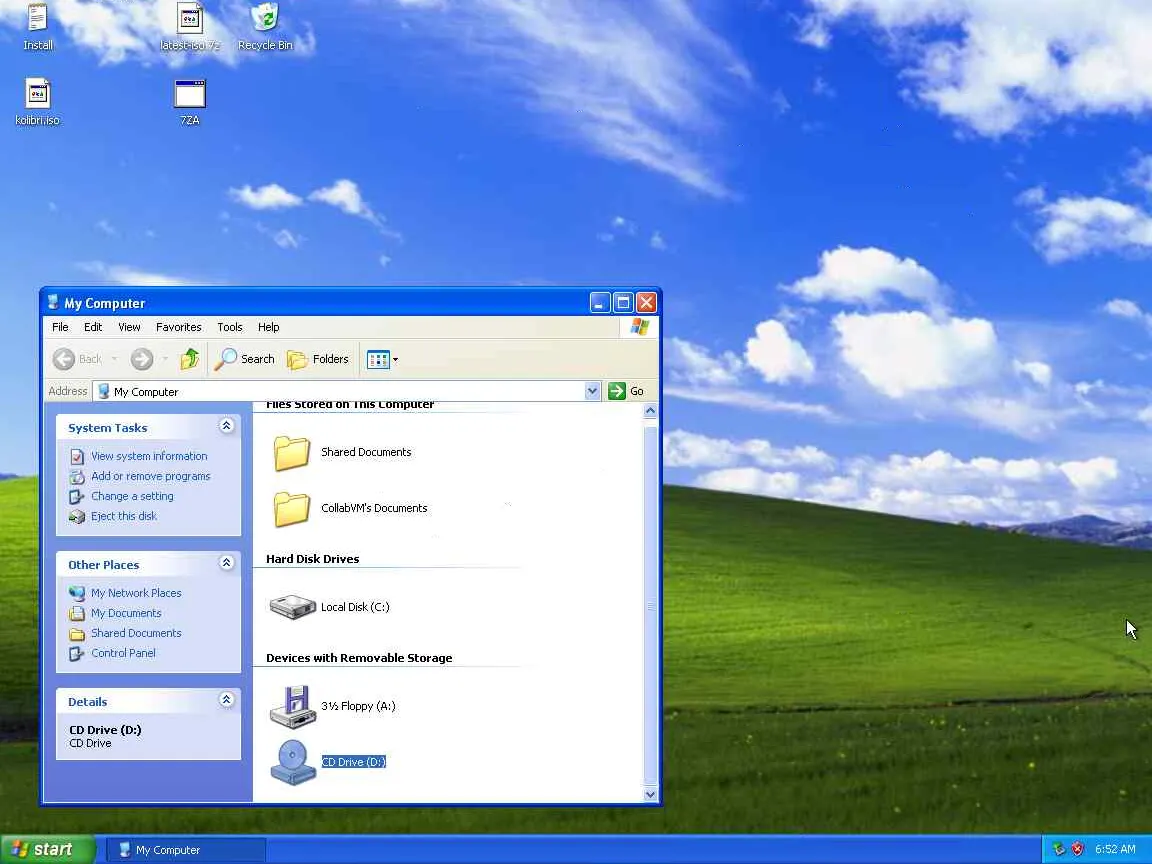Image resolution: width=1152 pixels, height=864 pixels.
Task: Click the first system tray icon
Action: click(x=1059, y=849)
